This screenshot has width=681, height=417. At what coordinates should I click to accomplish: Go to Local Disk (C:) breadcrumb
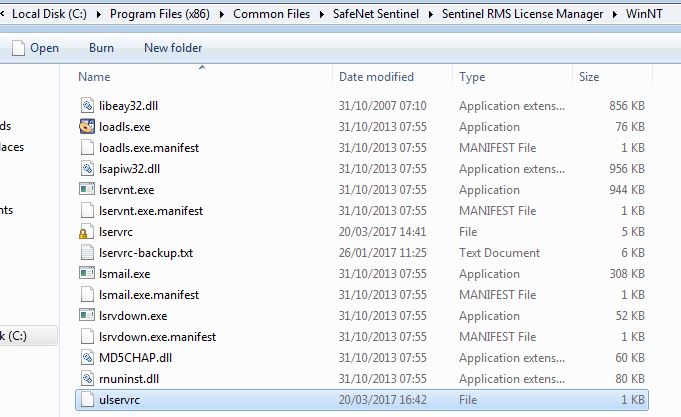click(x=50, y=14)
